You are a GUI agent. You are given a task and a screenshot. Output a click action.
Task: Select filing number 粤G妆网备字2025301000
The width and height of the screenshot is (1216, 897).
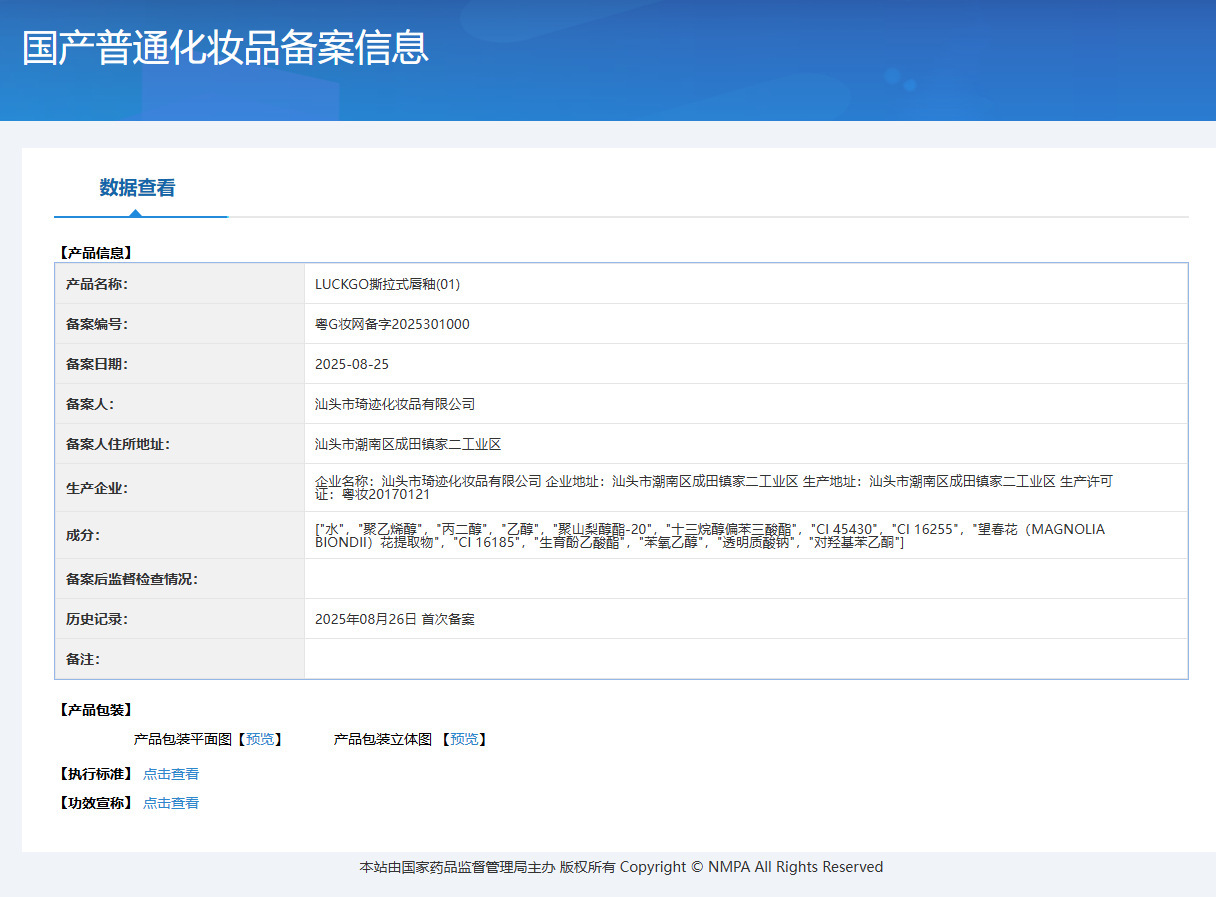click(x=392, y=324)
